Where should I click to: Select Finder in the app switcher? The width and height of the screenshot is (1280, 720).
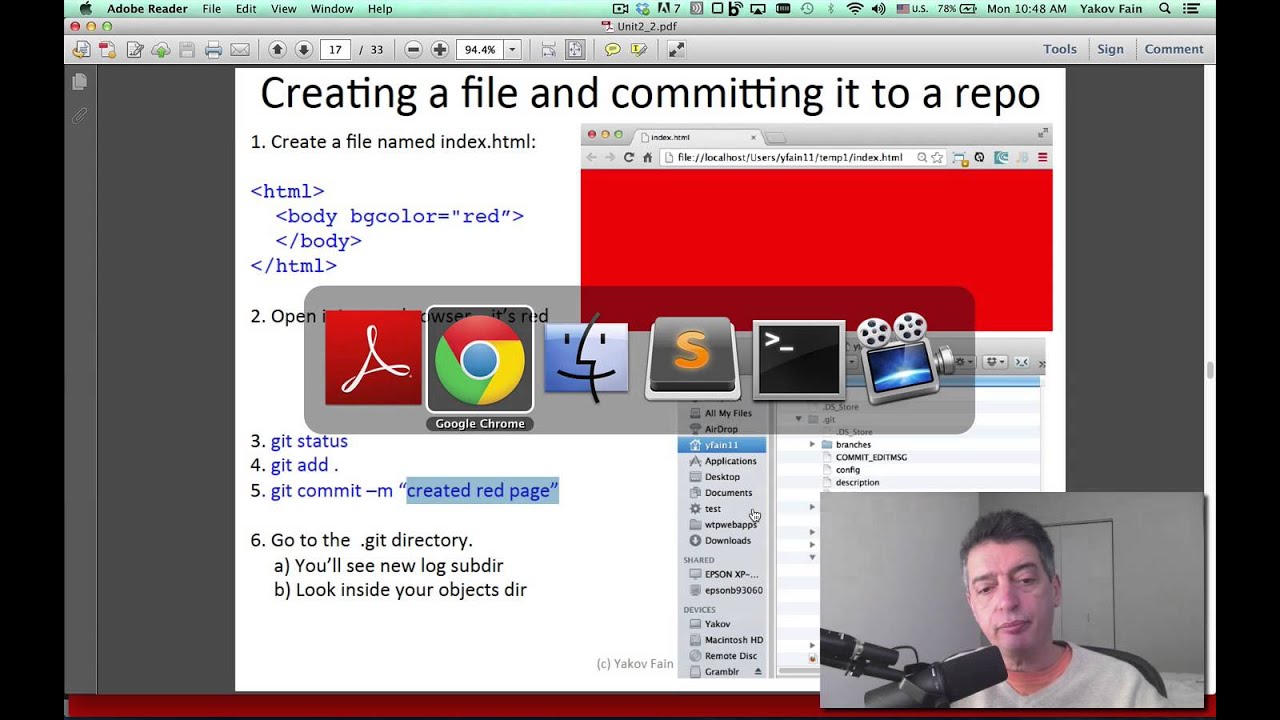(x=586, y=358)
